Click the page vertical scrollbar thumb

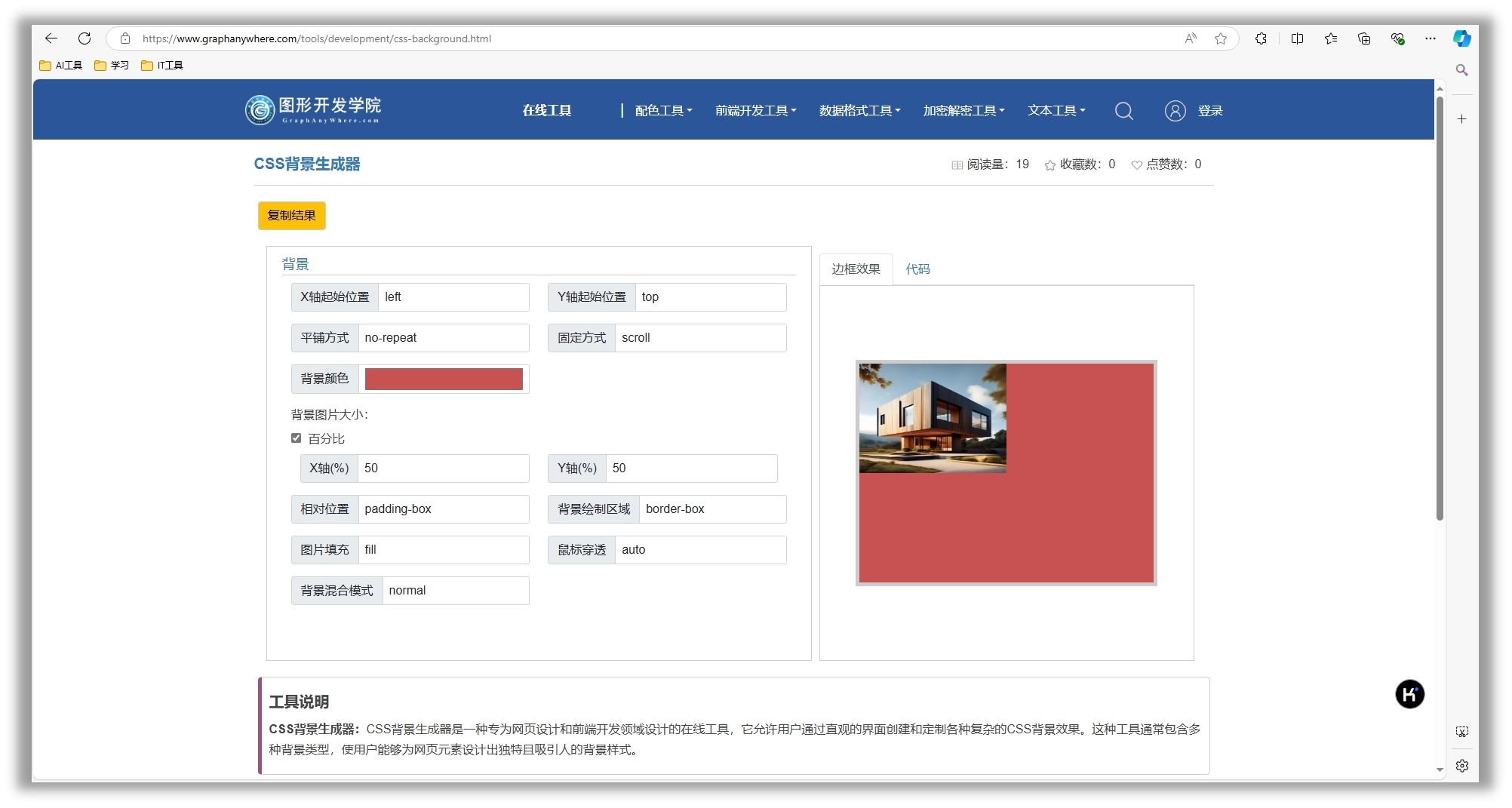(x=1440, y=308)
